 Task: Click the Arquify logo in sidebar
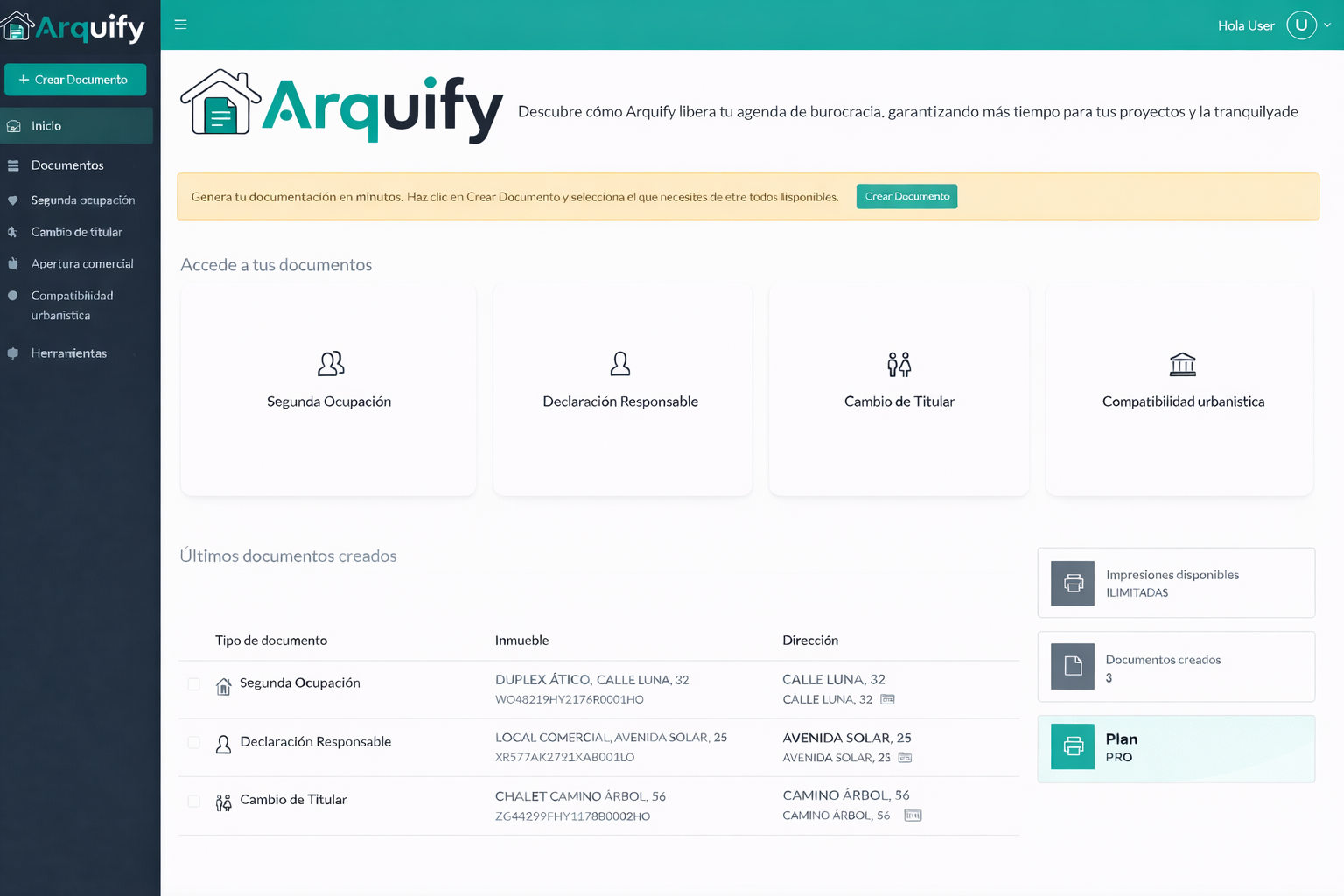(x=74, y=27)
